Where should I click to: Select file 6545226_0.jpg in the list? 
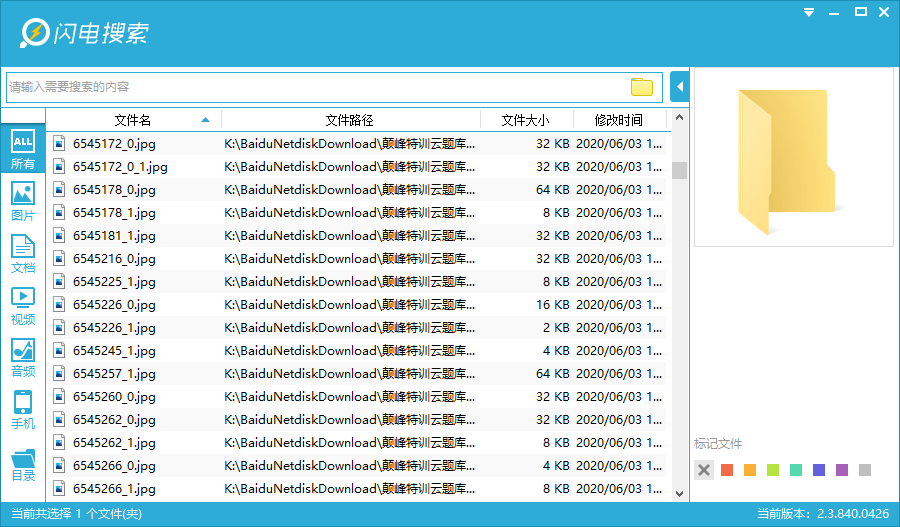[x=114, y=305]
